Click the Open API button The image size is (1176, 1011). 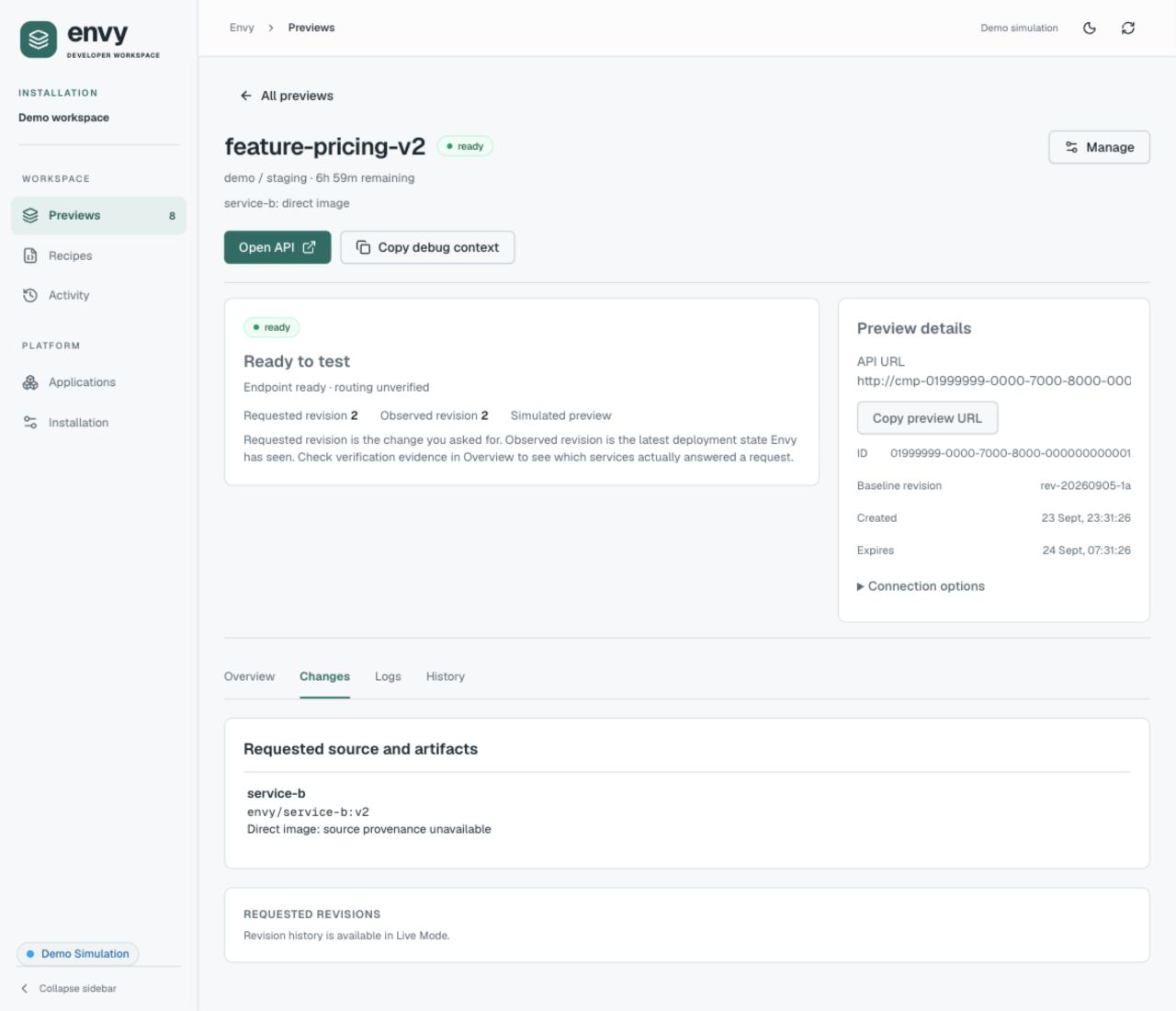pyautogui.click(x=277, y=247)
